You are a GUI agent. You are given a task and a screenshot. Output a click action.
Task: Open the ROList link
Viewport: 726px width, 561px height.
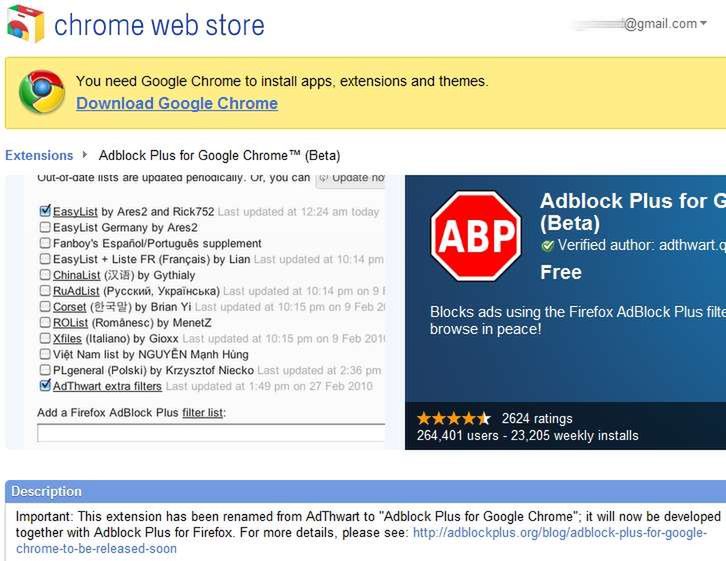[70, 323]
